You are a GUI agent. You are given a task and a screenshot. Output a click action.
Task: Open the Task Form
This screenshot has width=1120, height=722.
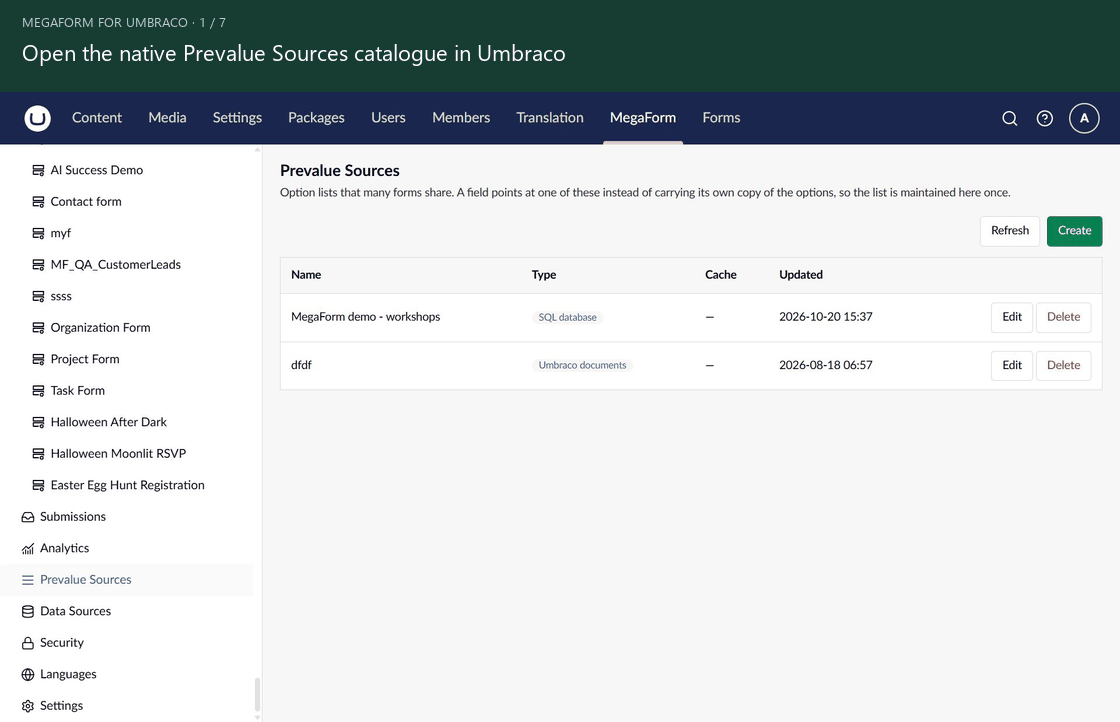point(77,390)
